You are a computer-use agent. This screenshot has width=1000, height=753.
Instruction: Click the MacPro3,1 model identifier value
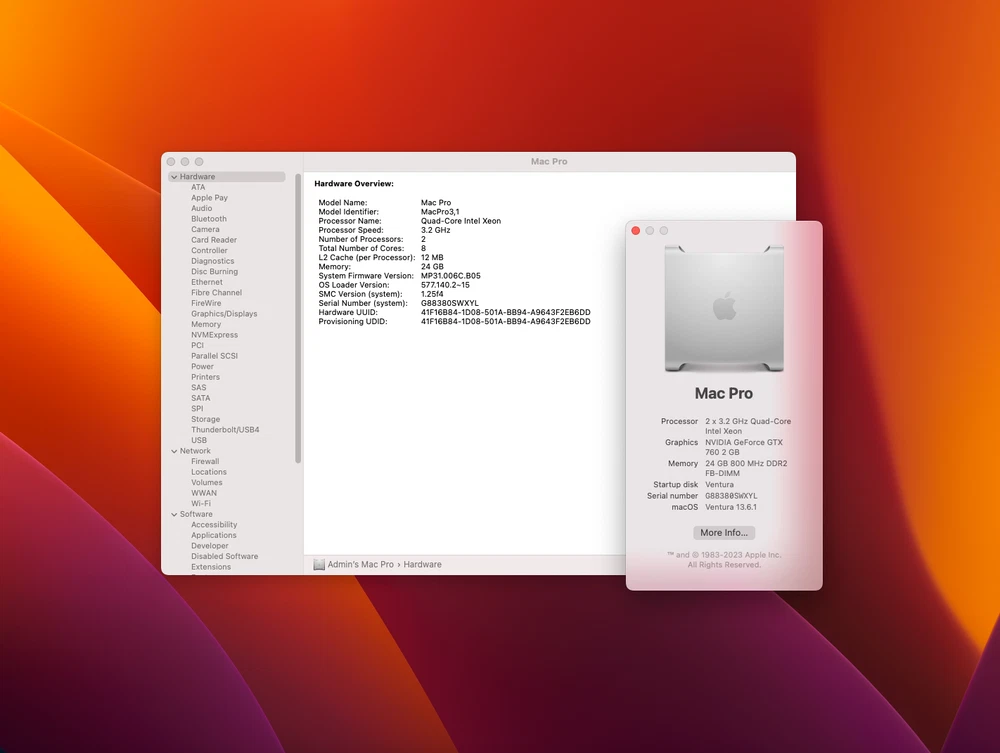point(440,212)
